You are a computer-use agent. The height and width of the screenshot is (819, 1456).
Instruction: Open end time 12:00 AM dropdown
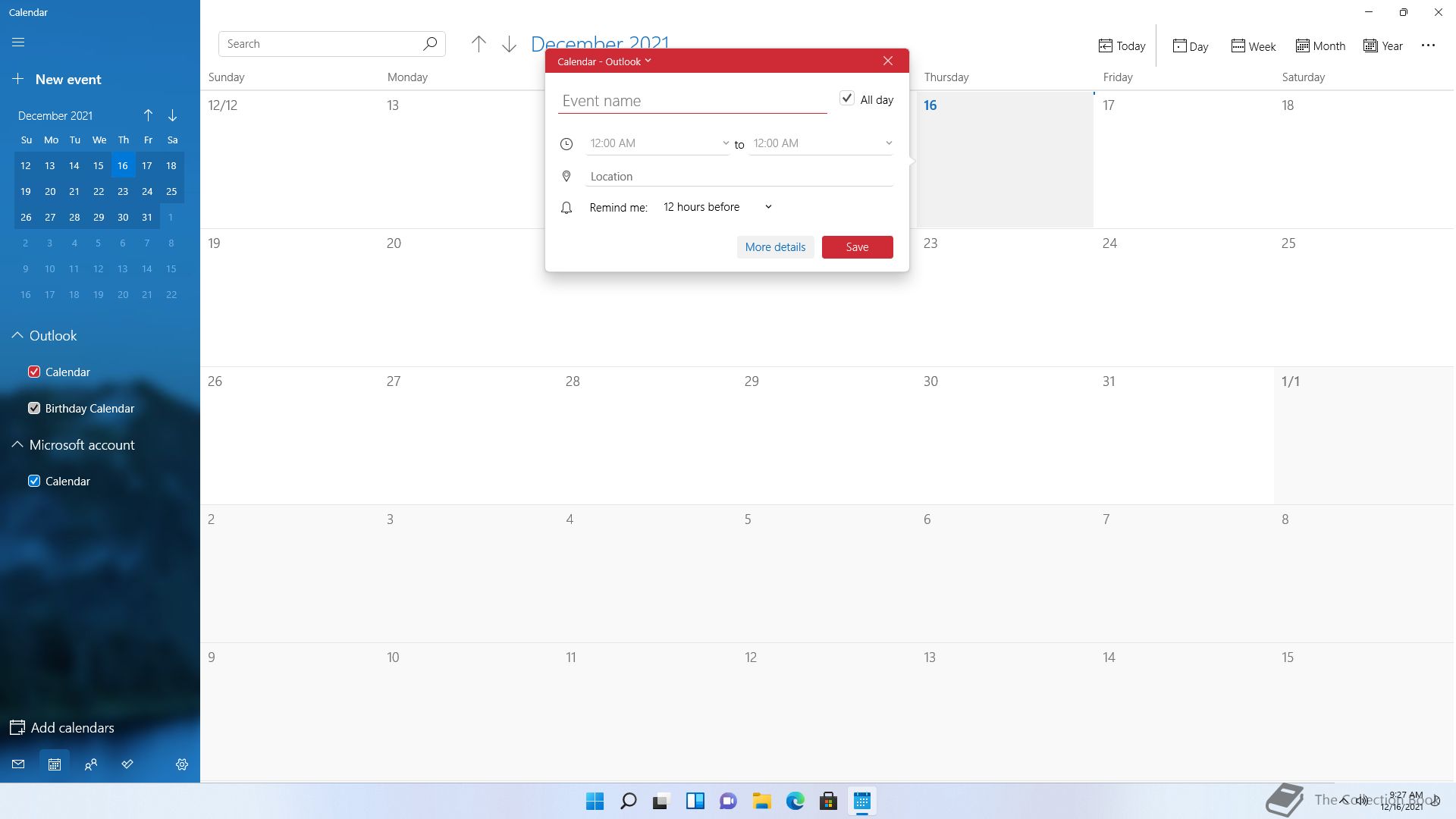(x=821, y=143)
